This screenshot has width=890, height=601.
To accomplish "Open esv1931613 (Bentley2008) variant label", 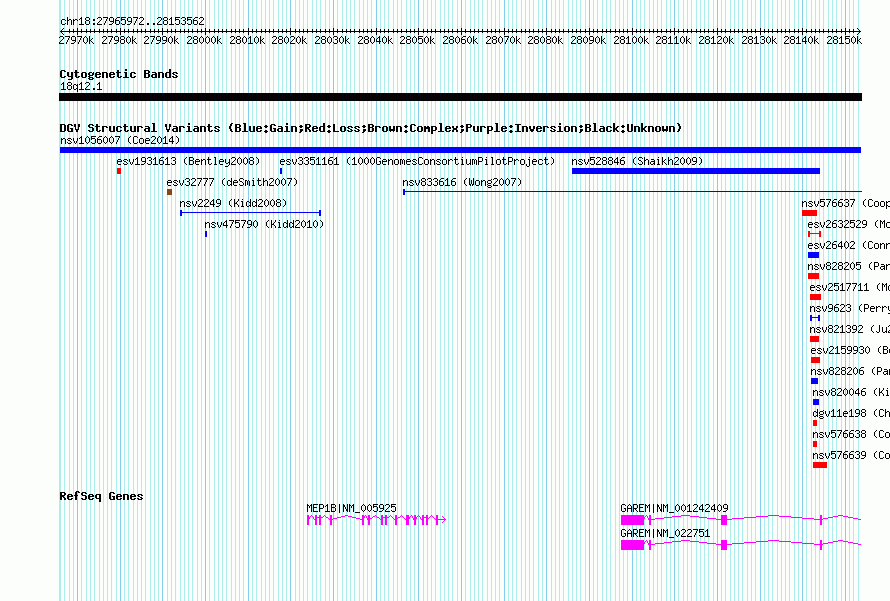I will [188, 161].
